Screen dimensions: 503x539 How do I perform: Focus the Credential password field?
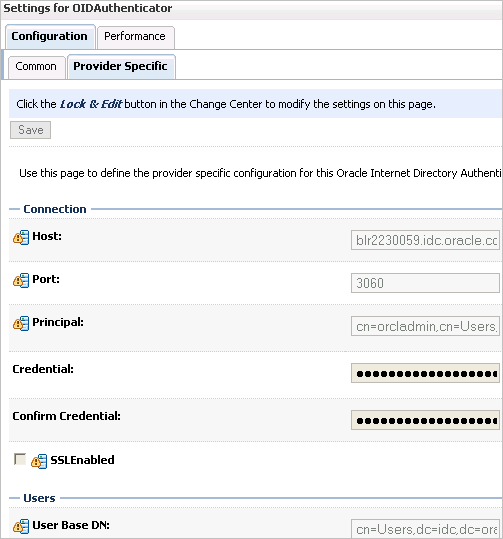(425, 373)
